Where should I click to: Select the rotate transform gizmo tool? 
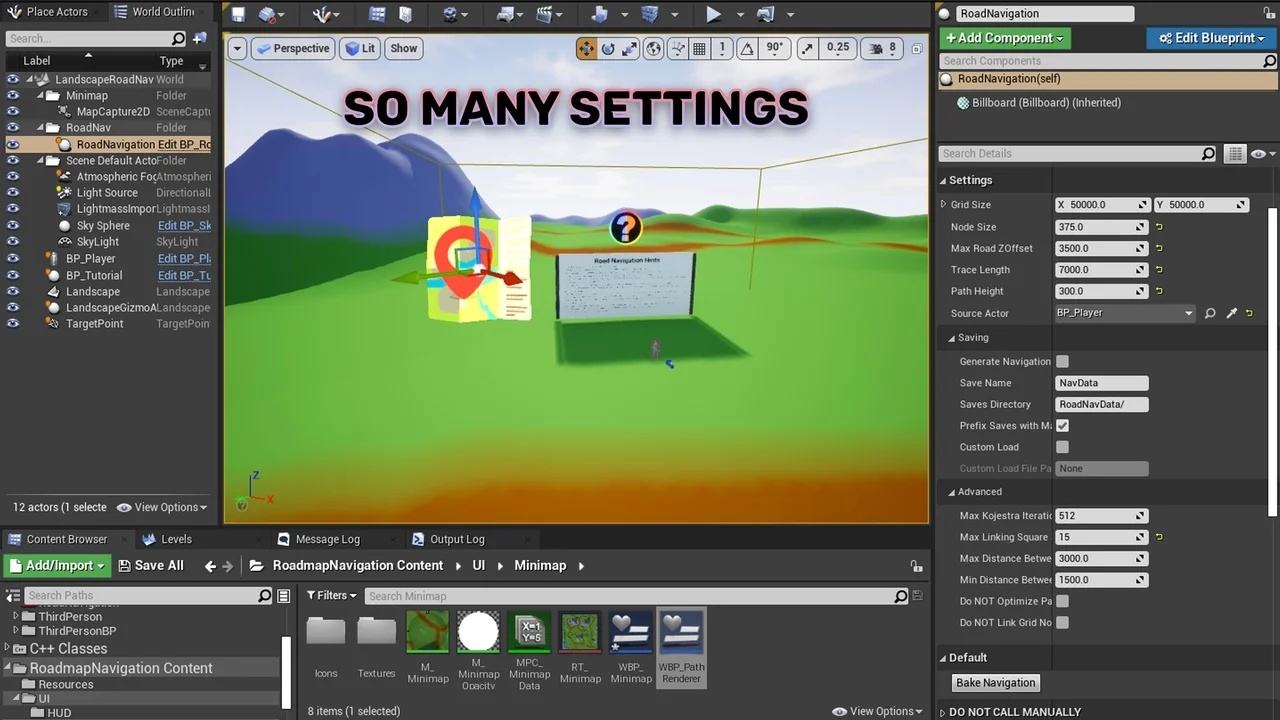[x=608, y=48]
